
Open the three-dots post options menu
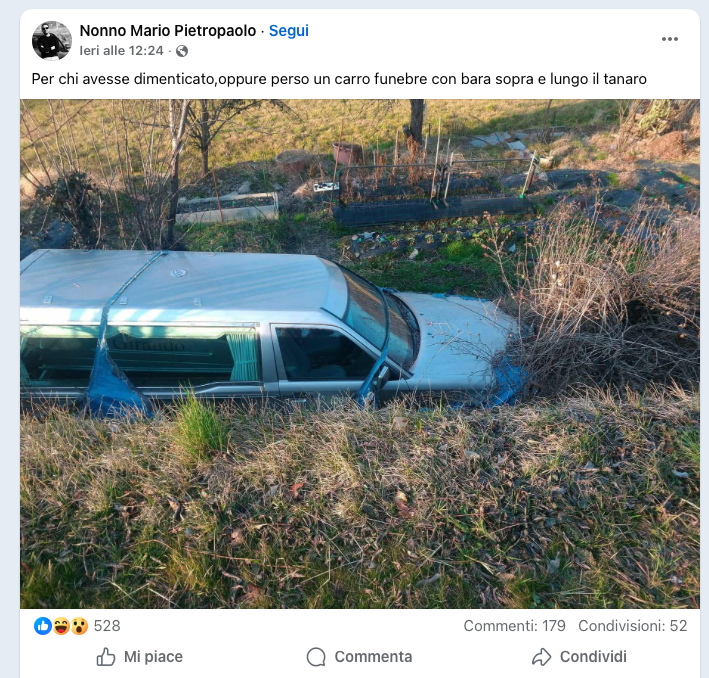(x=669, y=39)
